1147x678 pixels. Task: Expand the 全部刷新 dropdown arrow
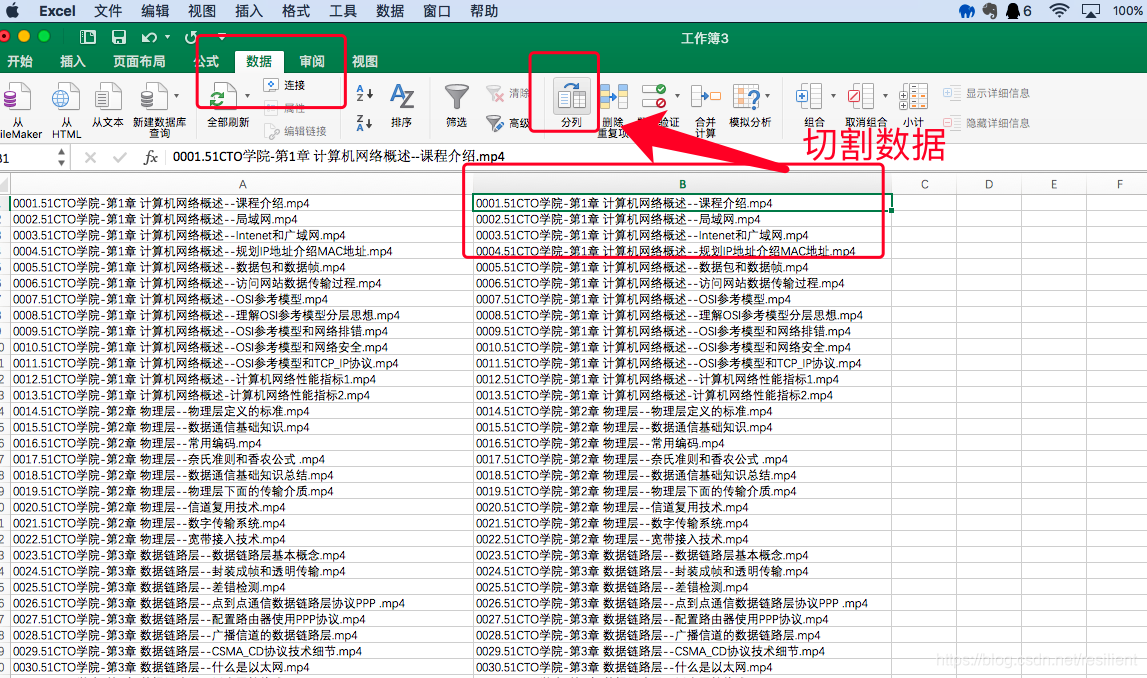point(247,96)
